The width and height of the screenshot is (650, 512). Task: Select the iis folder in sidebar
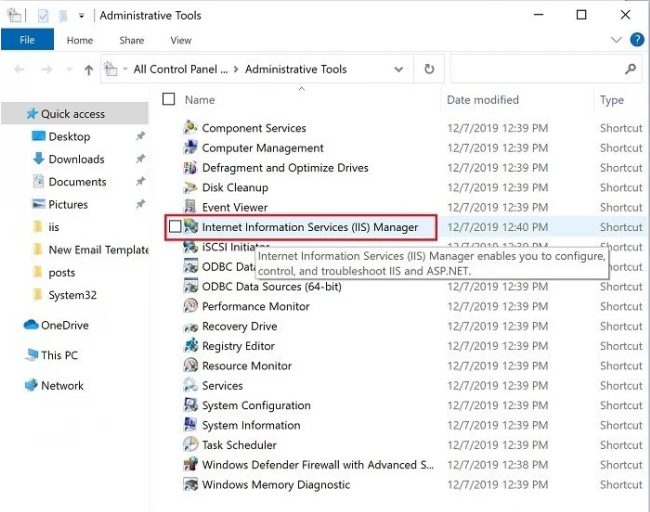tap(53, 227)
